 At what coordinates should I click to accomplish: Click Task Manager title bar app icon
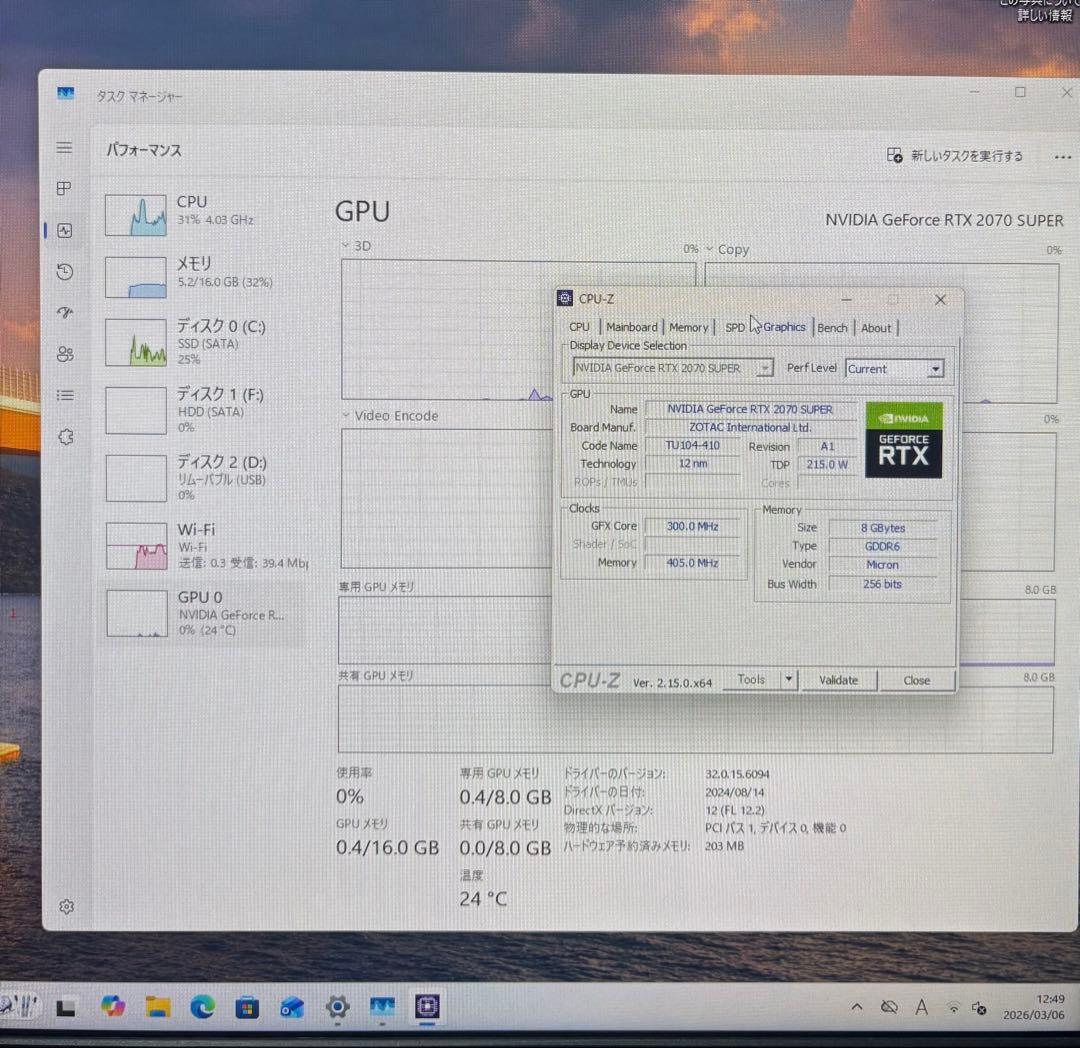[x=65, y=93]
